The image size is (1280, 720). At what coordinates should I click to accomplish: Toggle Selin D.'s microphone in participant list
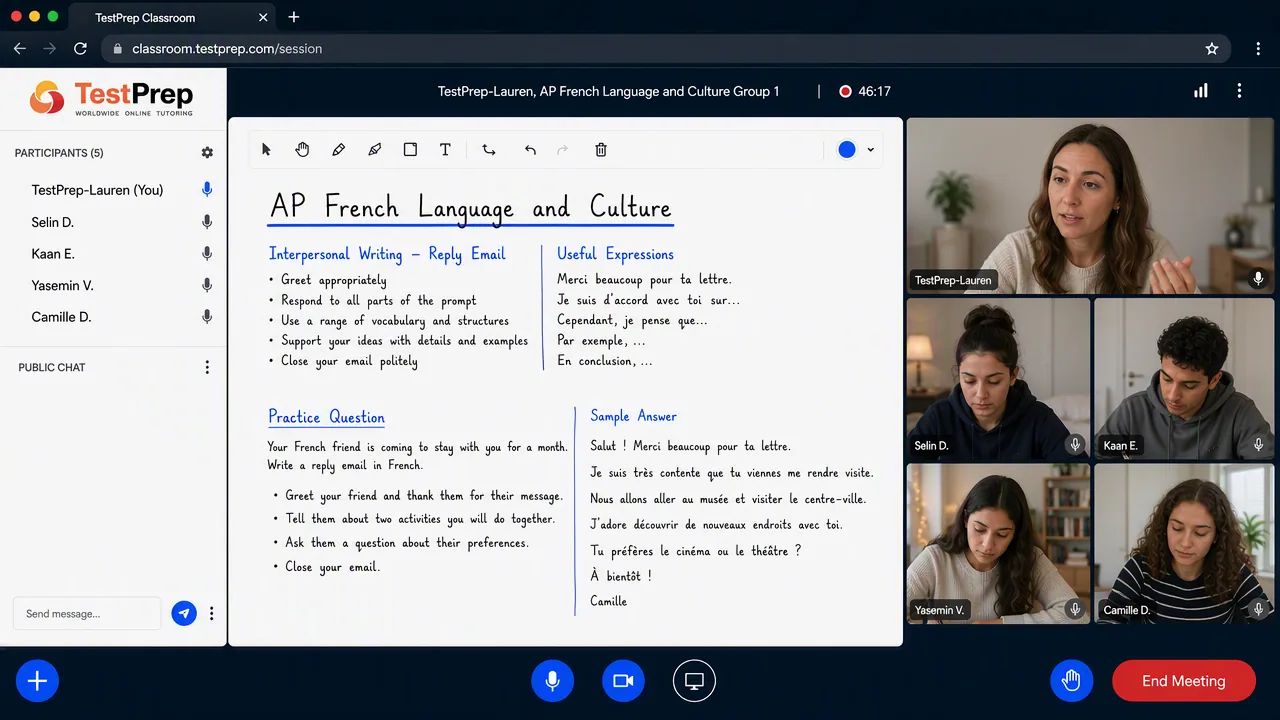(207, 222)
